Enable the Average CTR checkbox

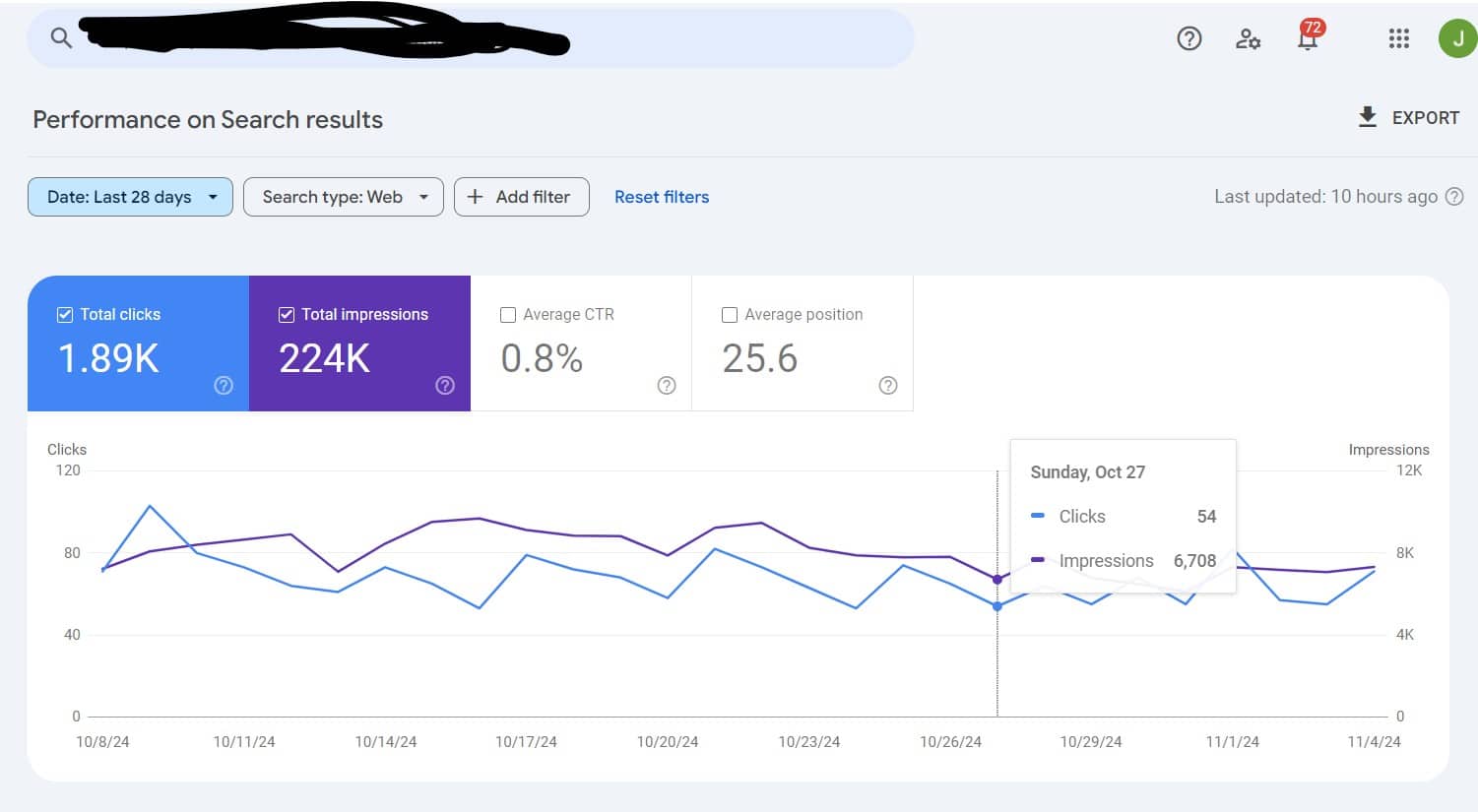(x=508, y=315)
